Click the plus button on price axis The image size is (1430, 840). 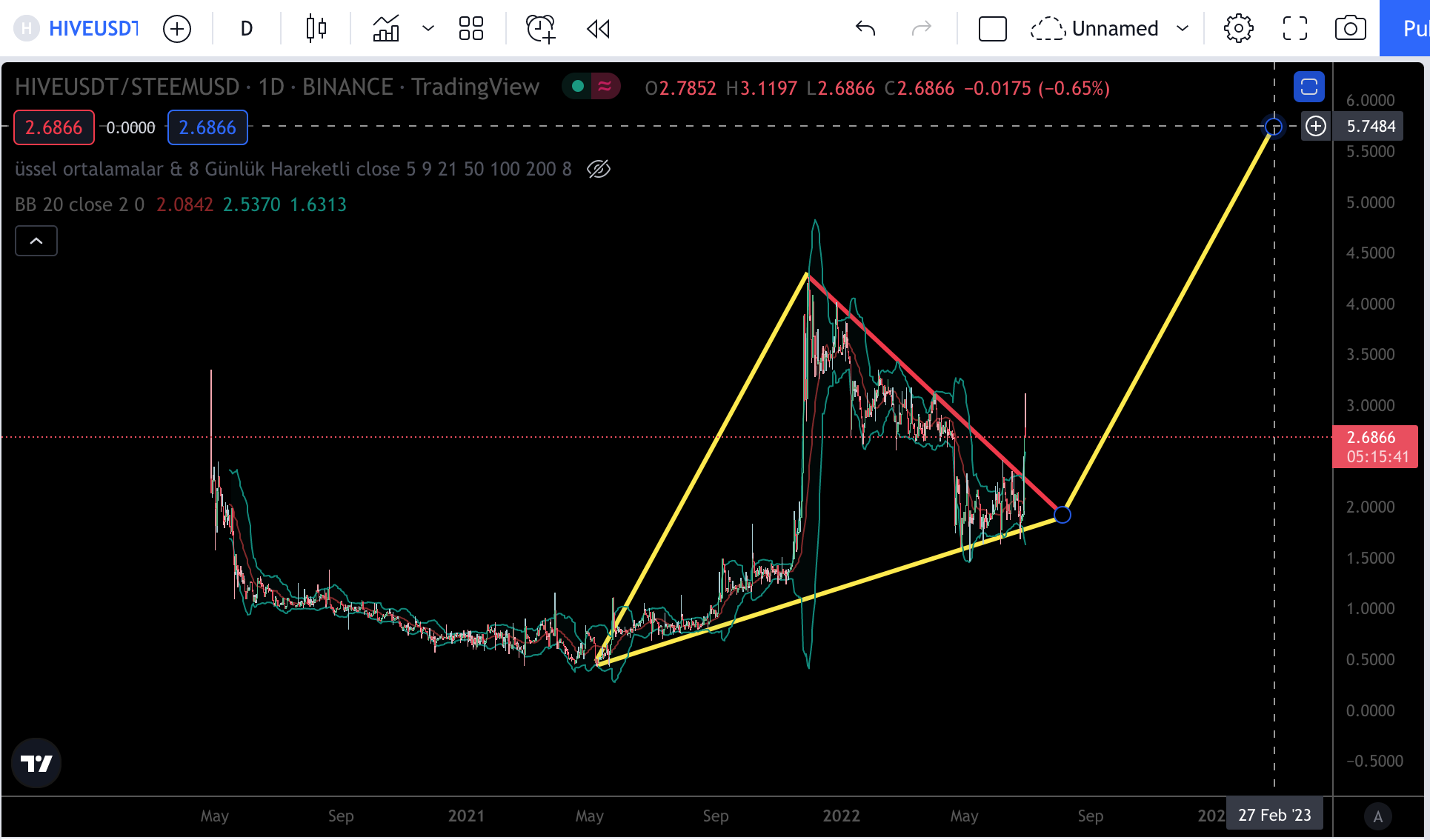[x=1316, y=127]
